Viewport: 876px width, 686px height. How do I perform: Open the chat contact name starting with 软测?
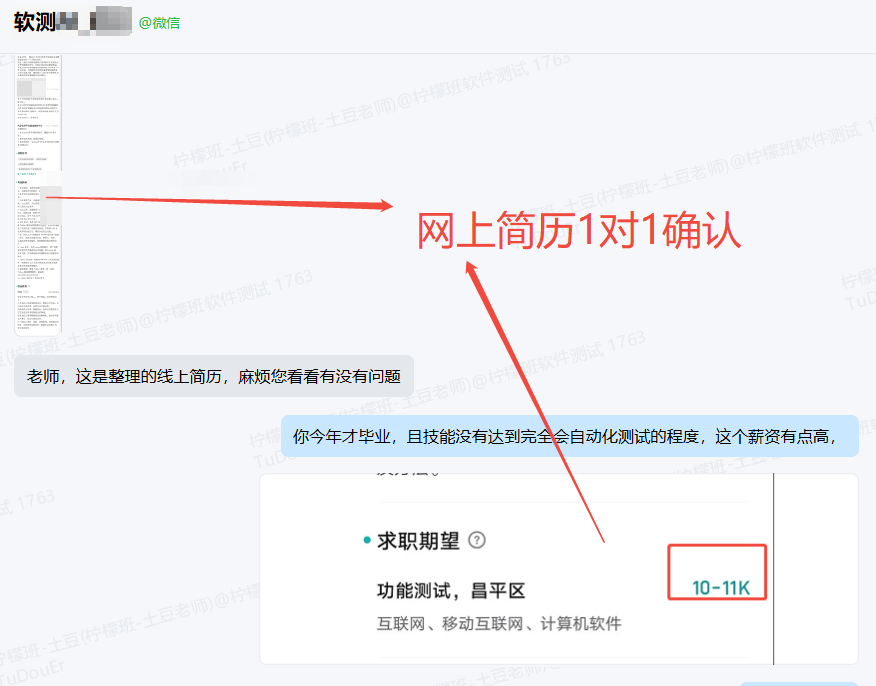34,22
